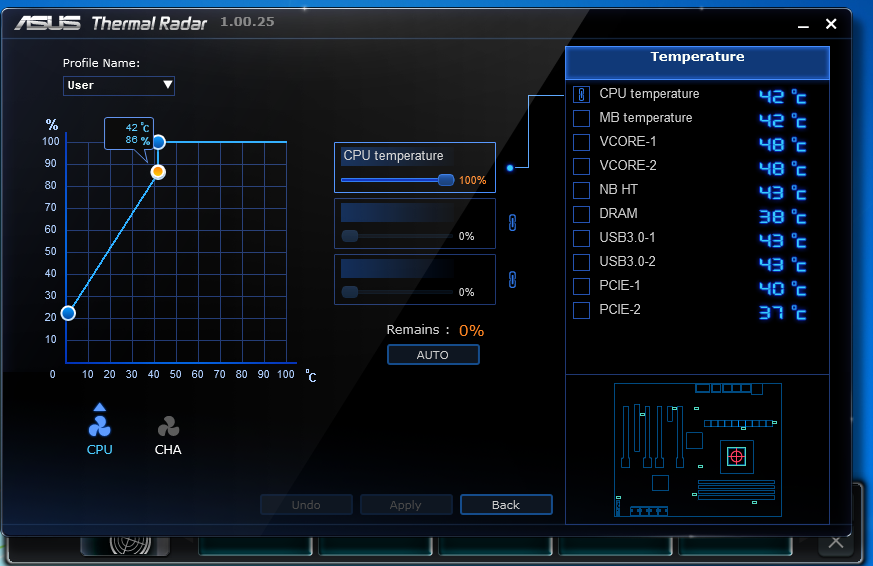Select the USB3.0-2 checkbox

click(581, 262)
